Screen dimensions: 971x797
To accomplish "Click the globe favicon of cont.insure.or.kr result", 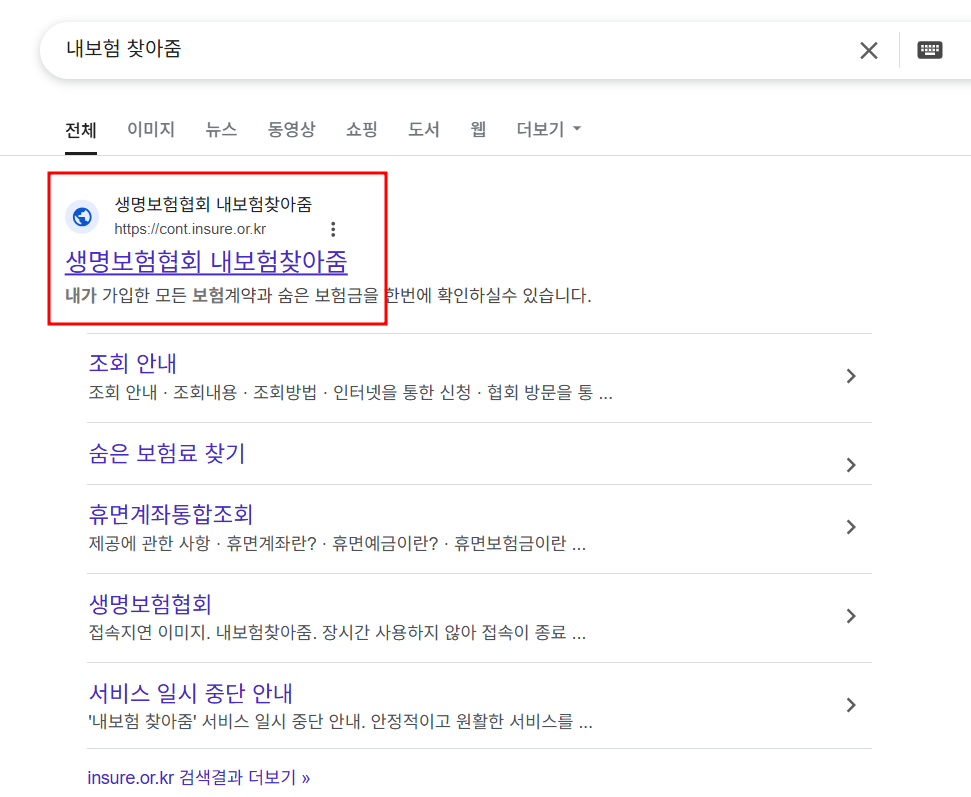I will click(x=82, y=217).
